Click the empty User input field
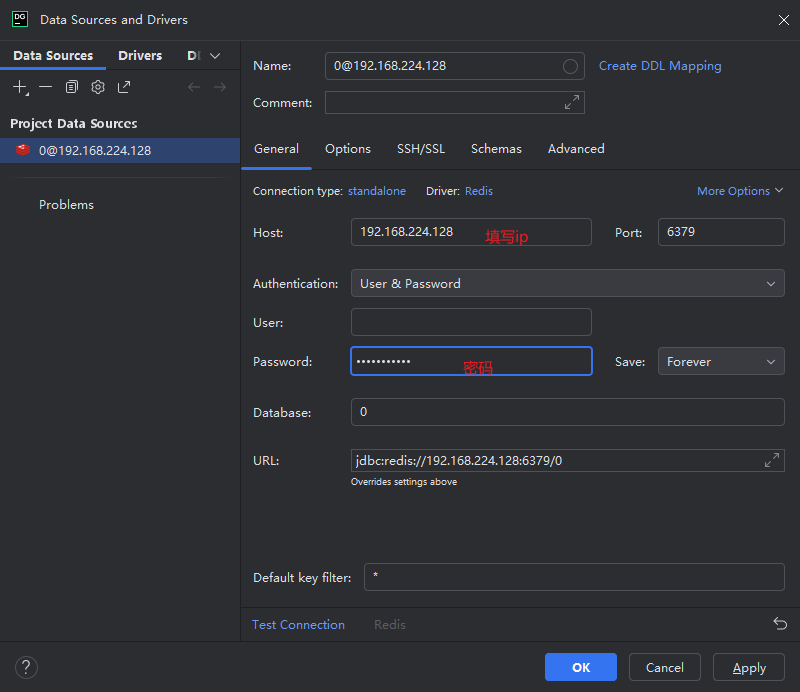This screenshot has height=692, width=800. click(471, 322)
